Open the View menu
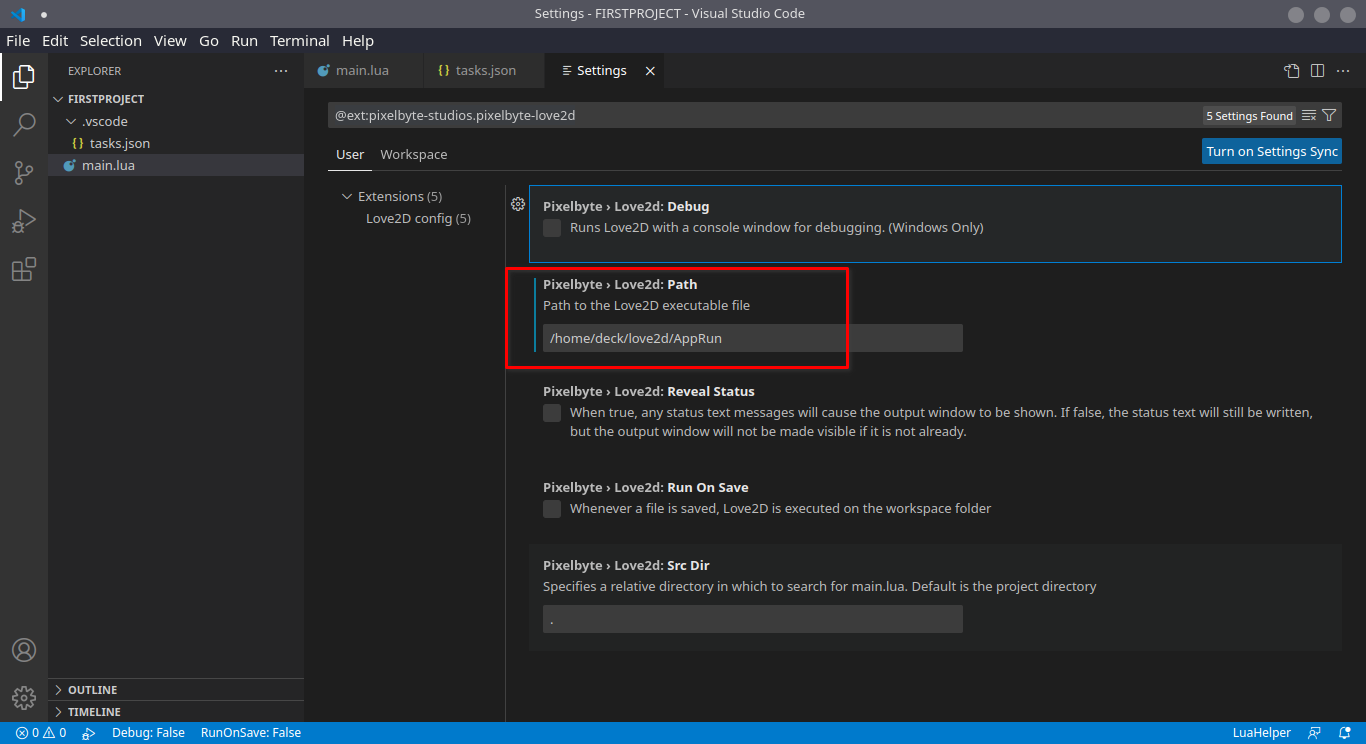This screenshot has height=744, width=1366. click(x=170, y=41)
